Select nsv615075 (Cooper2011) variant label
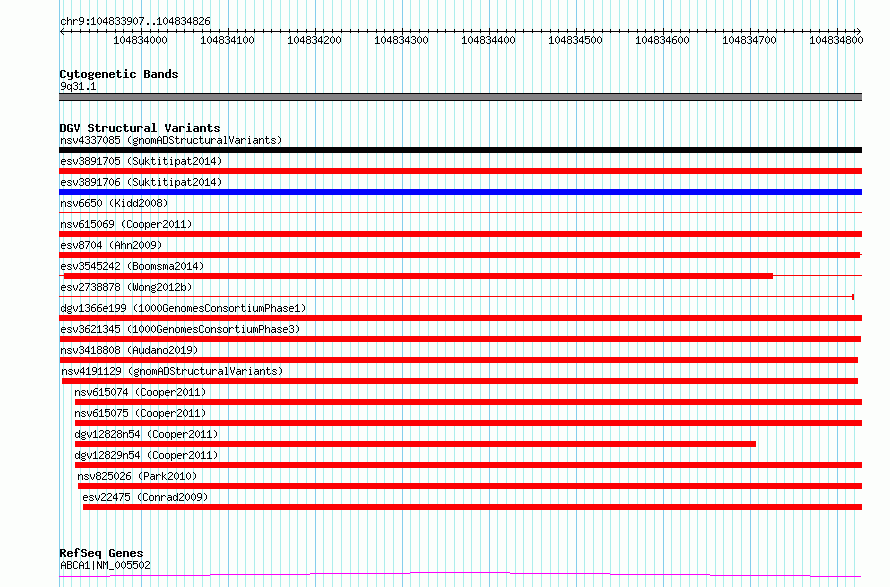The width and height of the screenshot is (890, 587). 140,413
